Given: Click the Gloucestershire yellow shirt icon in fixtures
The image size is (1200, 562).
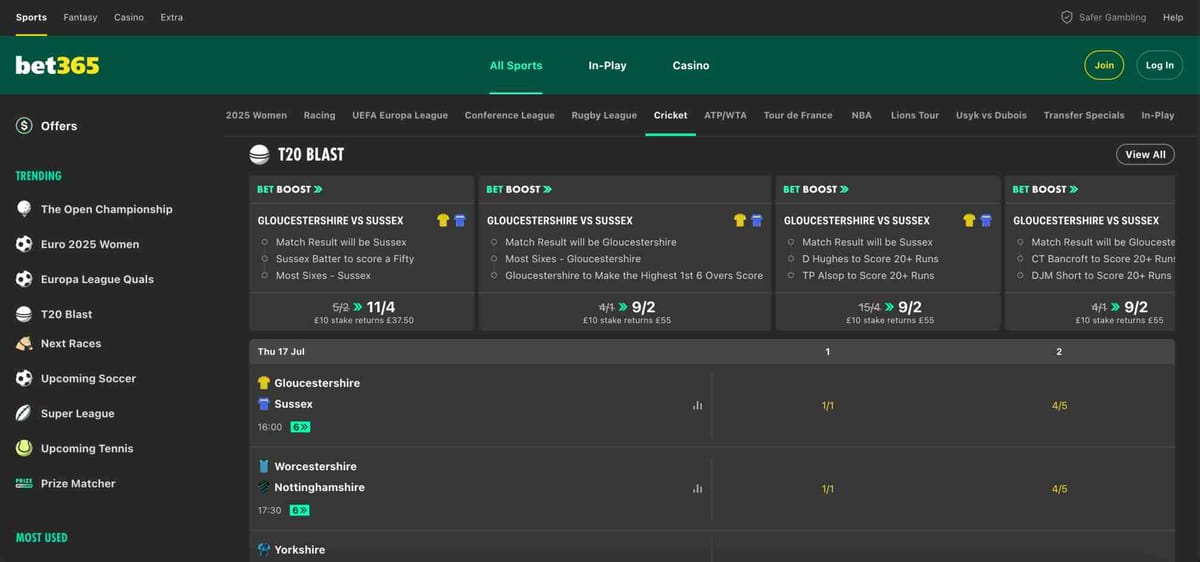Looking at the screenshot, I should point(264,383).
